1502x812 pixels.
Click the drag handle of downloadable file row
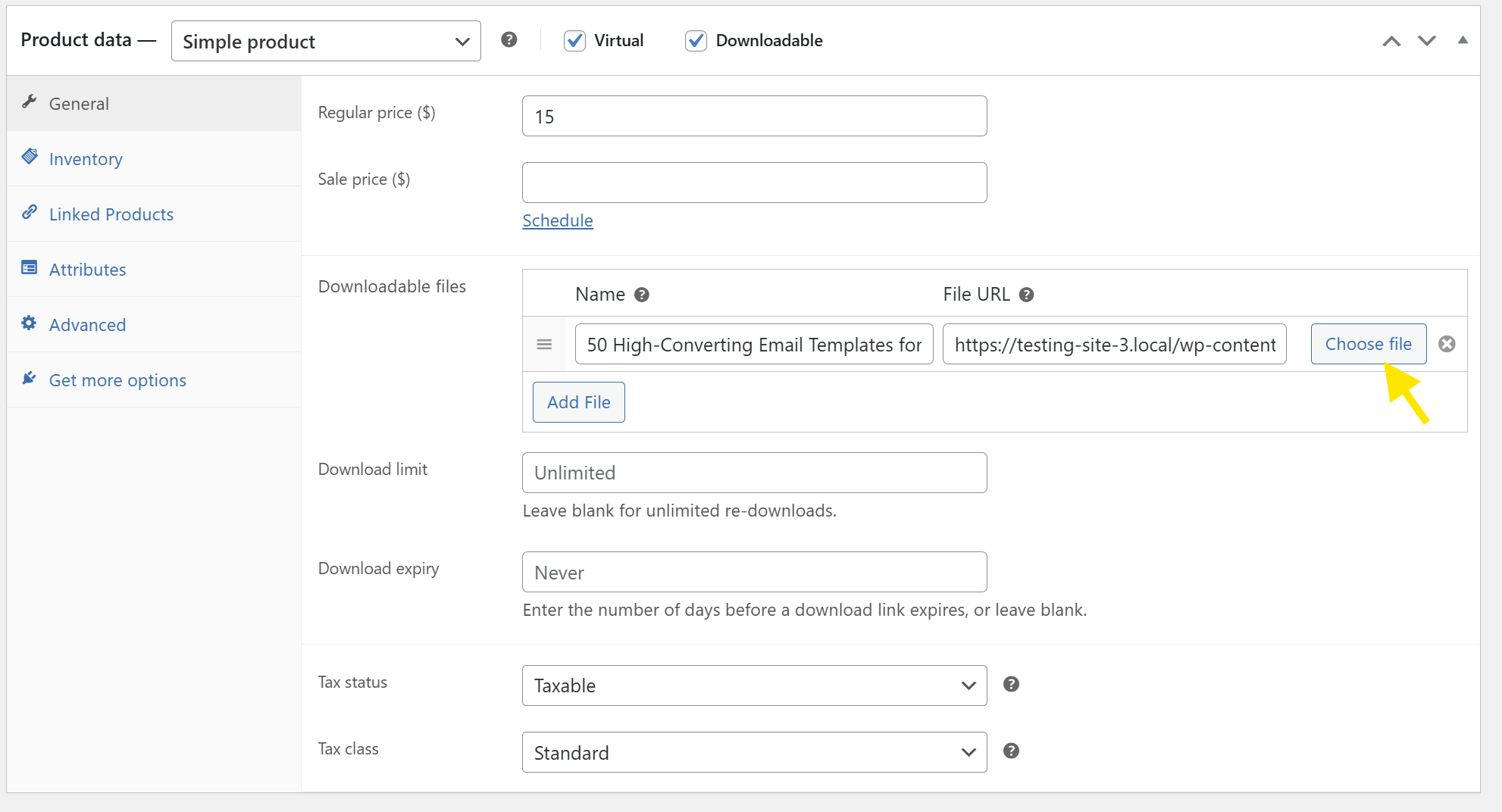tap(544, 345)
